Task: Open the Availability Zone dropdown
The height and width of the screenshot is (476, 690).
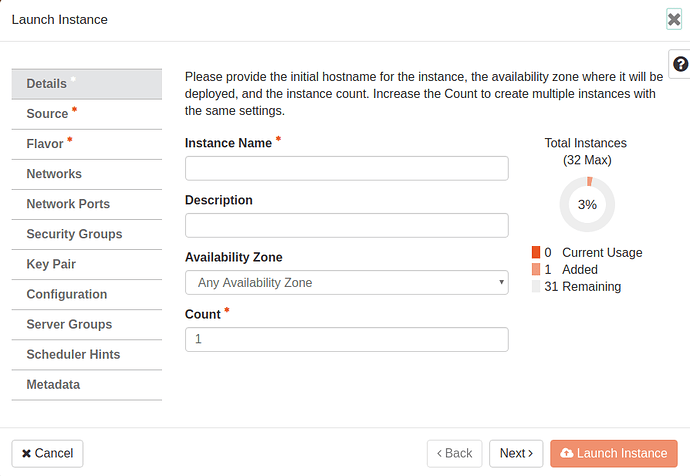Action: (346, 283)
